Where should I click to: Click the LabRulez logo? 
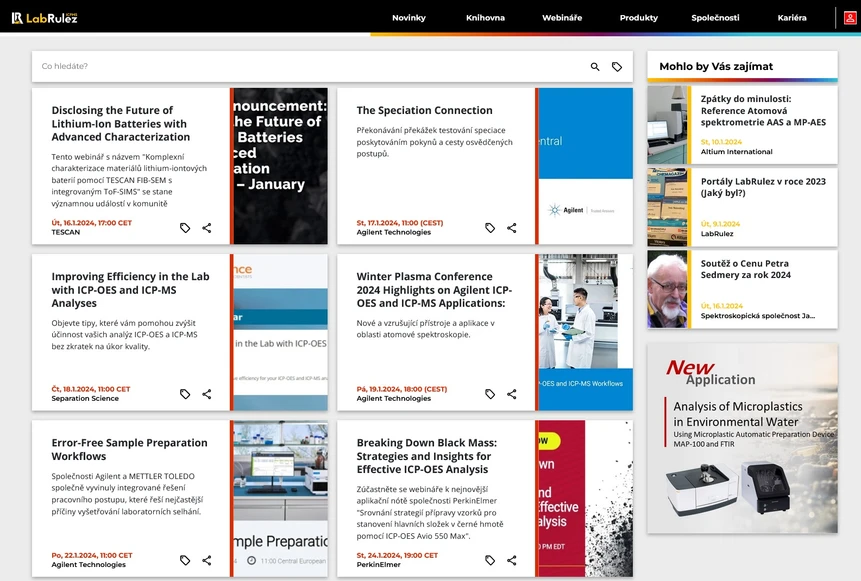click(x=44, y=18)
